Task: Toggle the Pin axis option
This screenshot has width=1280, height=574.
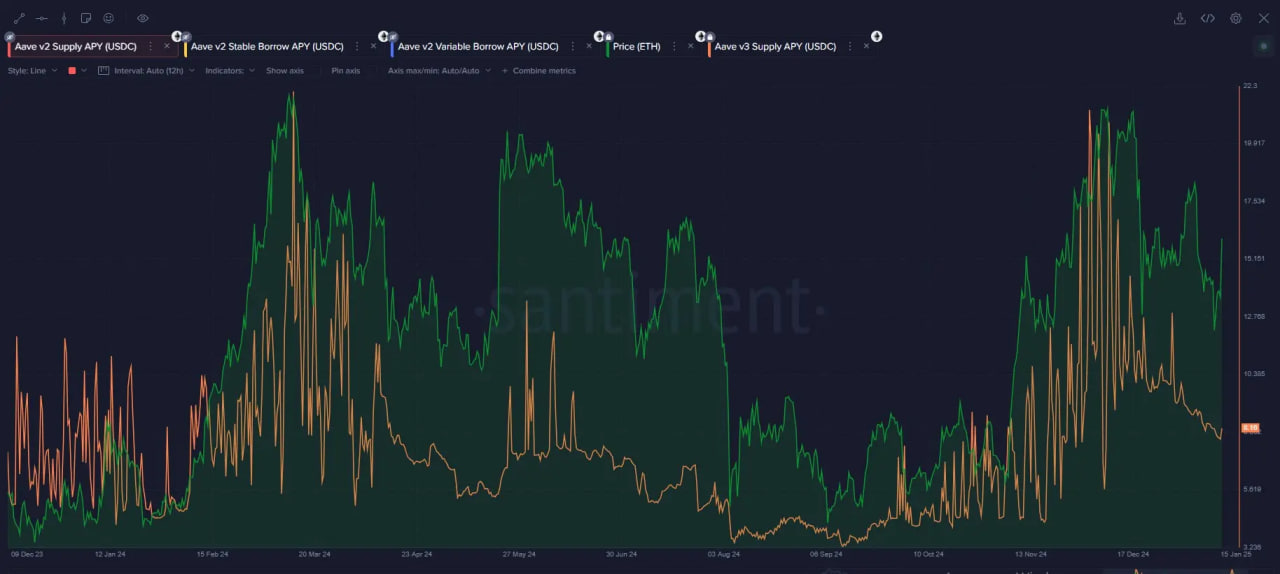Action: pos(345,71)
